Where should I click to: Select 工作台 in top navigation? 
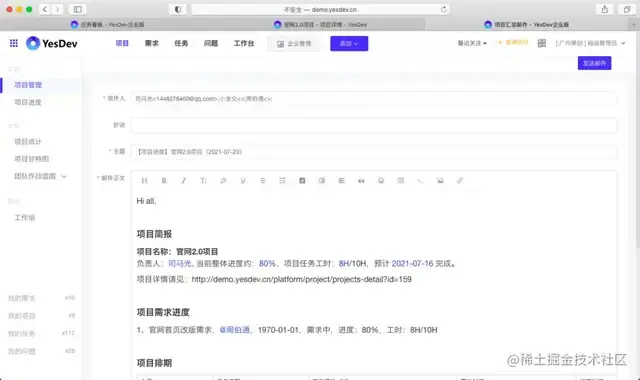coord(244,43)
